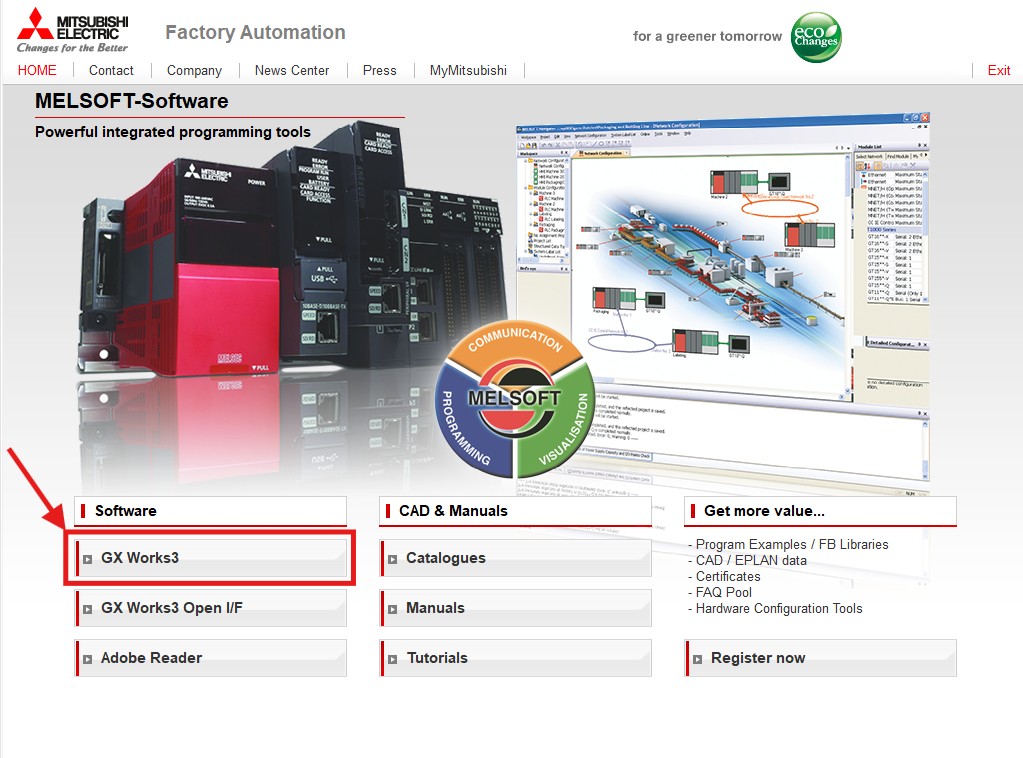The image size is (1023, 758).
Task: Go to the Company page
Action: pos(194,70)
